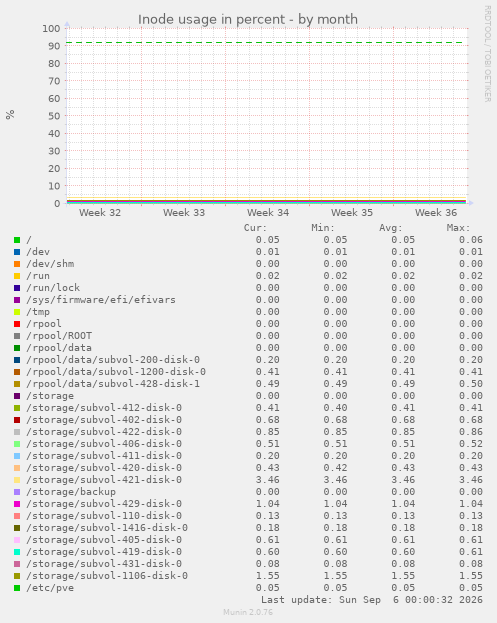
Task: Click /storage/subvol-1416-disk-0 label
Action: tap(107, 528)
